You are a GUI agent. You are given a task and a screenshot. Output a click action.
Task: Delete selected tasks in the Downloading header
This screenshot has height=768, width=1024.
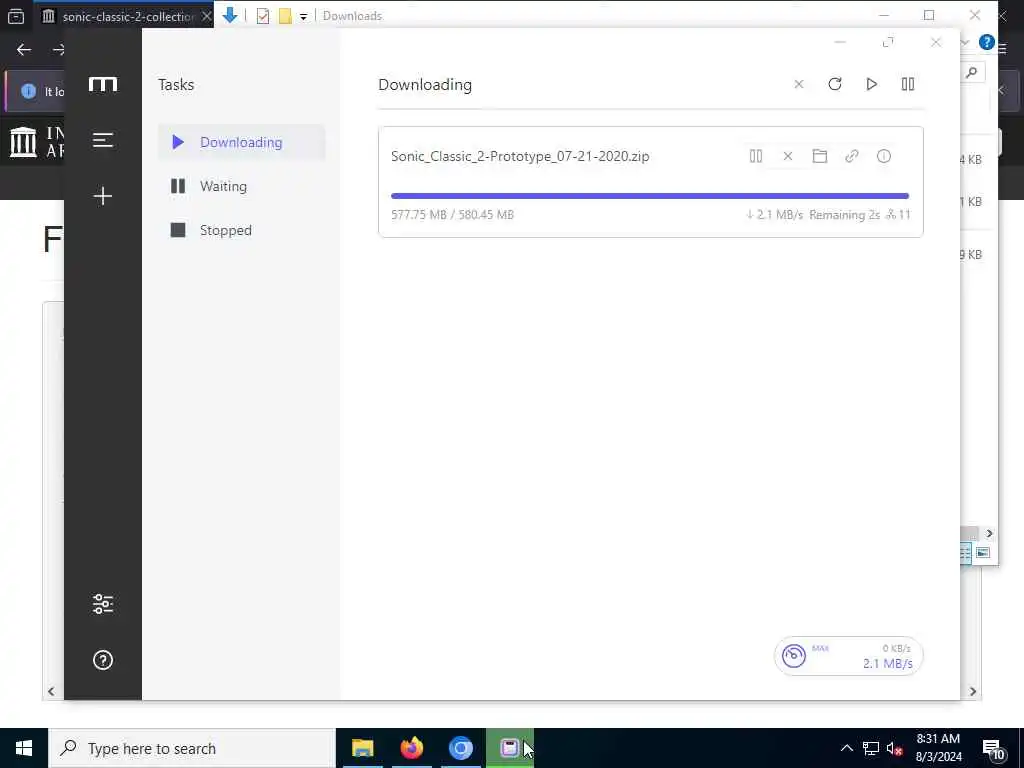pos(799,84)
